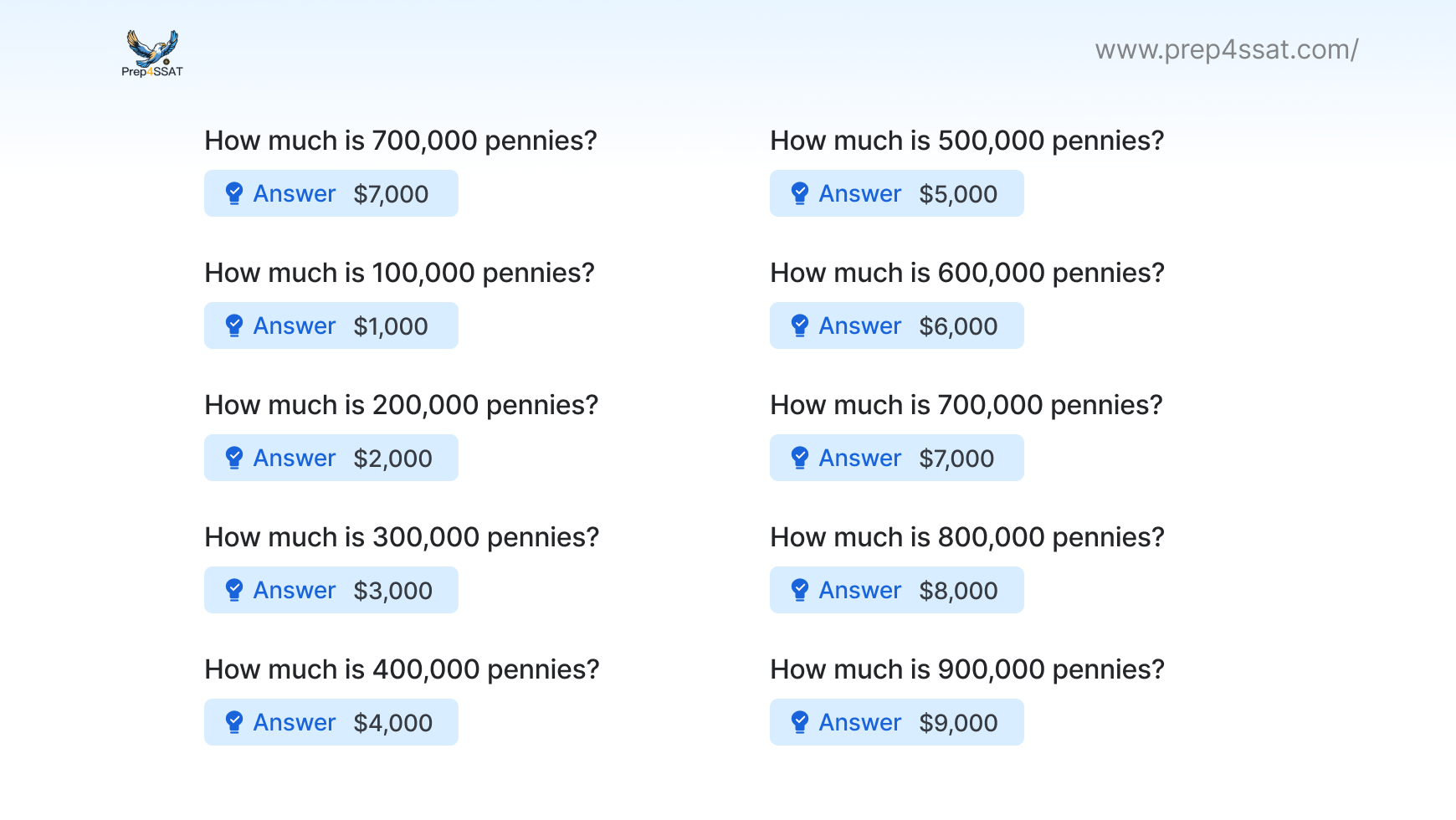Click lightbulb icon beside the $8,000 answer

tap(800, 590)
